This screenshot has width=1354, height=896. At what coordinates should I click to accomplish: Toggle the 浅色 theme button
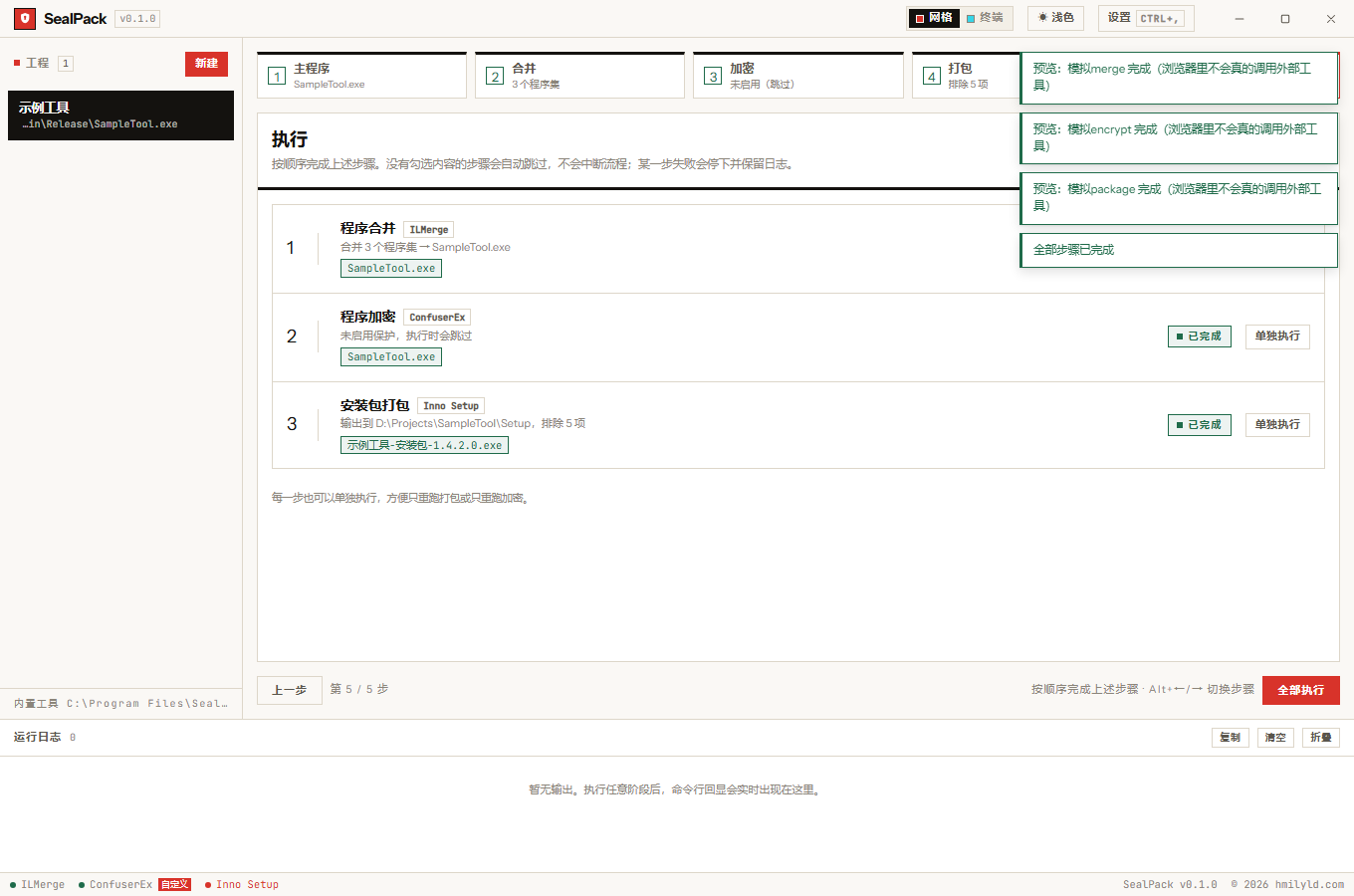click(x=1055, y=18)
